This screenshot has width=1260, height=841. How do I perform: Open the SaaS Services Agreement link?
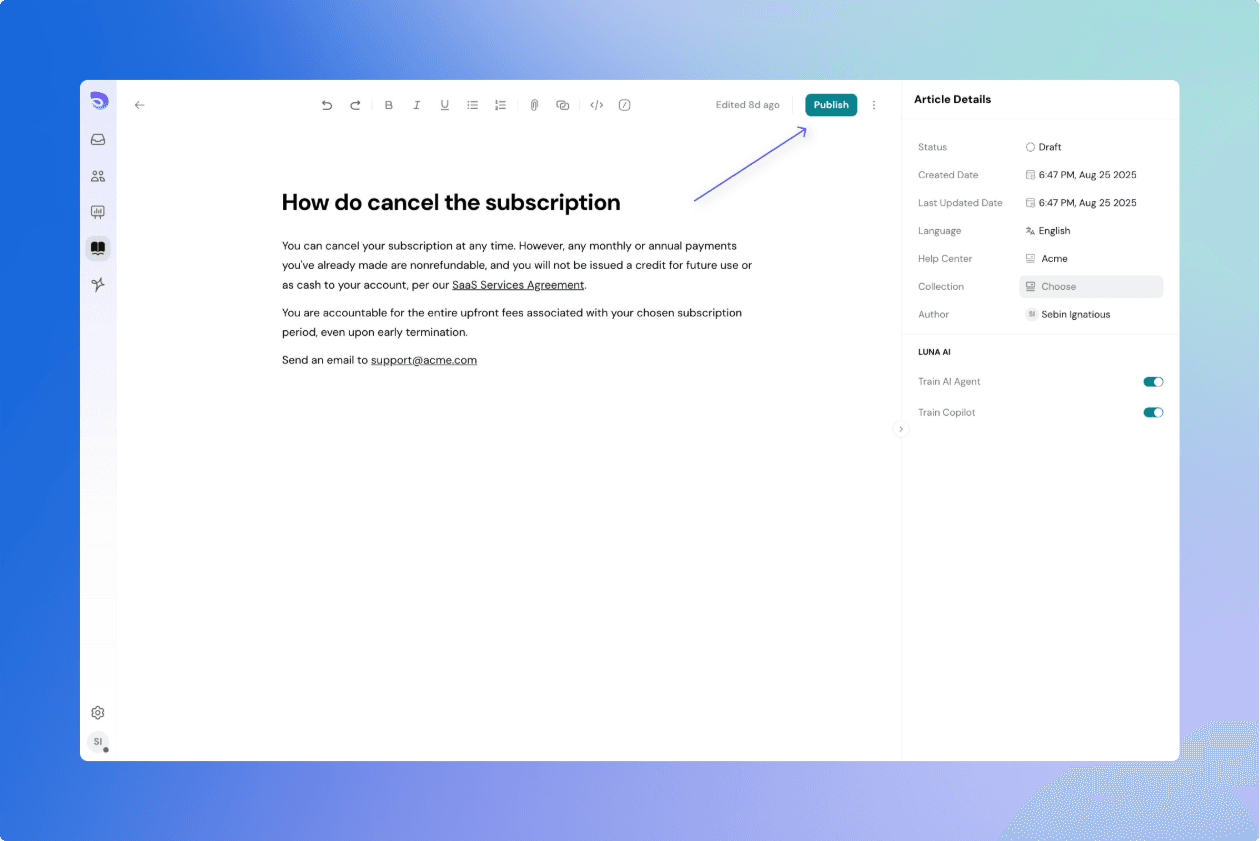click(518, 284)
